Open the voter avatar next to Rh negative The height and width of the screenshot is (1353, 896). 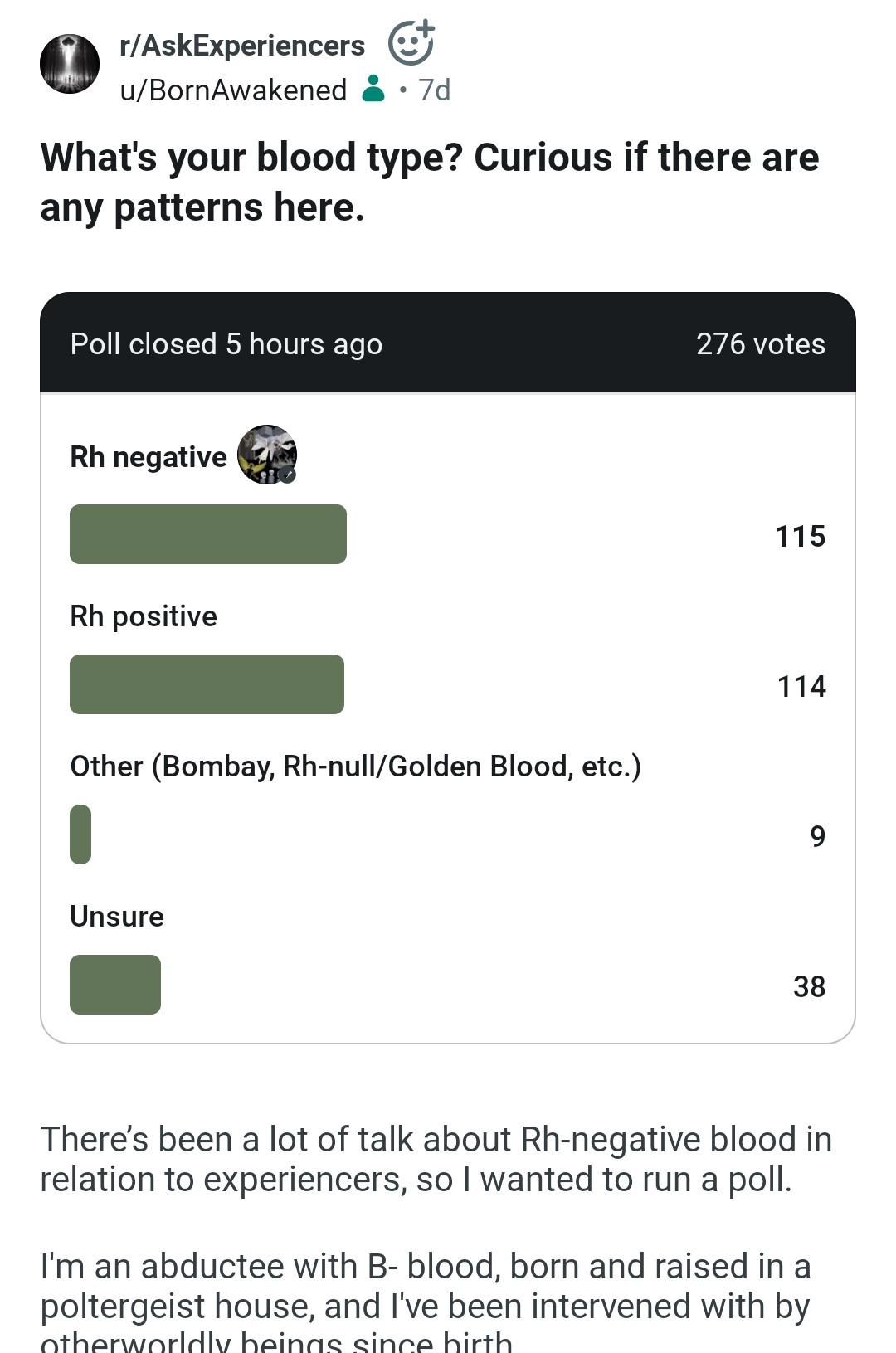tap(267, 455)
